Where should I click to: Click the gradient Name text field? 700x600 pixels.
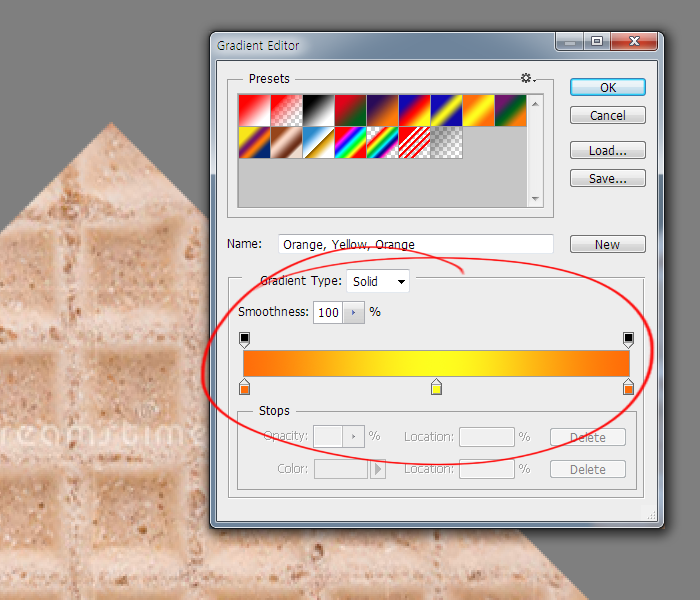pyautogui.click(x=416, y=244)
